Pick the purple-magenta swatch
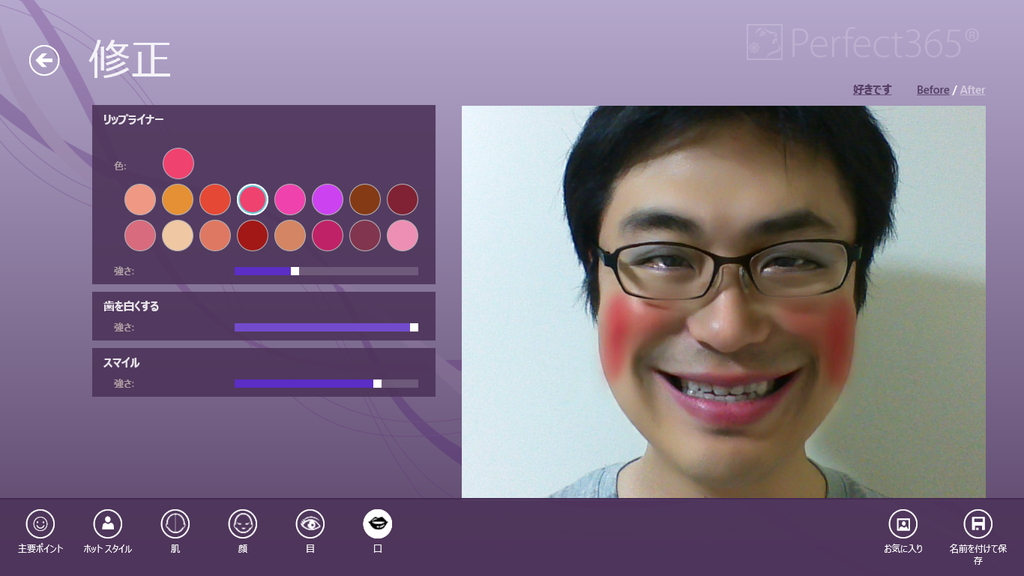The image size is (1024, 576). (x=327, y=199)
